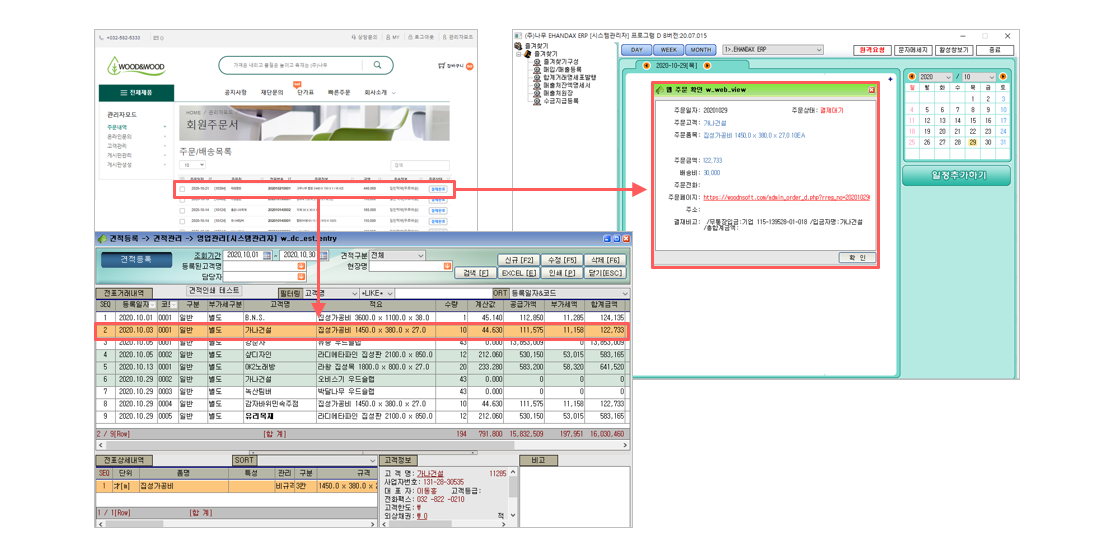Collapse the 즐겨찾기 tree node

point(518,54)
